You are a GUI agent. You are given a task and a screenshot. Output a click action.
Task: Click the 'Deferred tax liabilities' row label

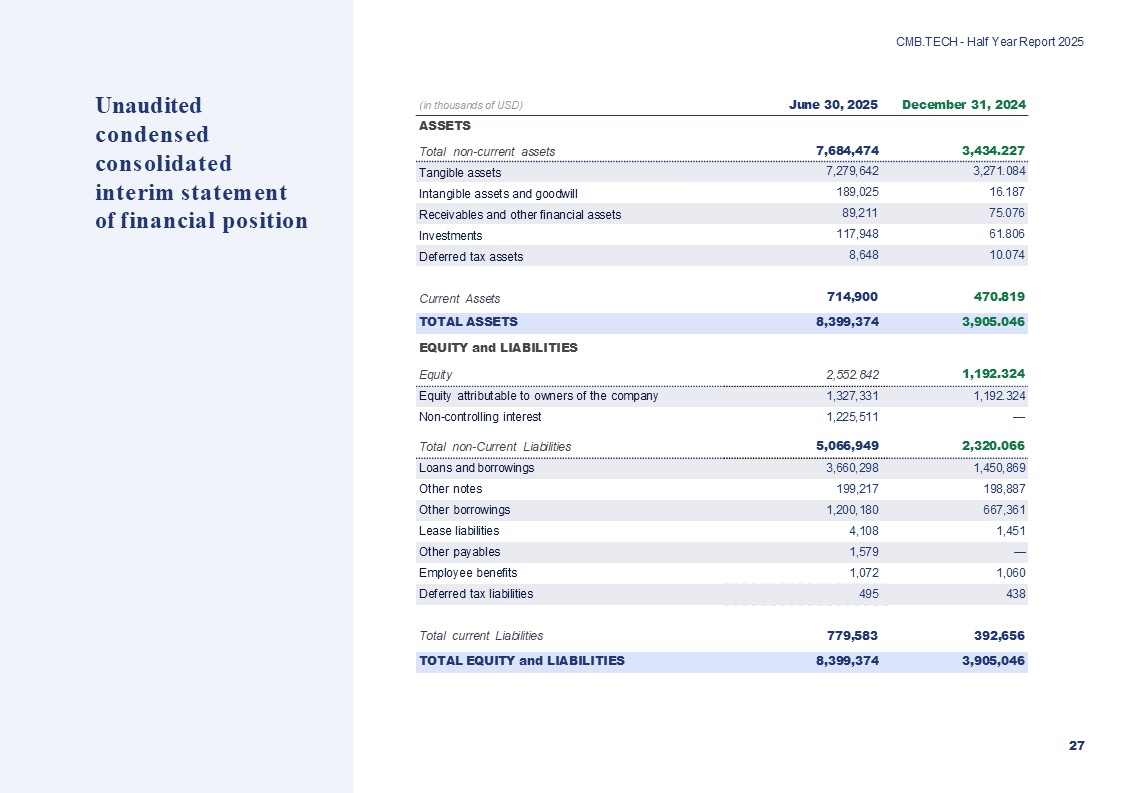coord(476,594)
